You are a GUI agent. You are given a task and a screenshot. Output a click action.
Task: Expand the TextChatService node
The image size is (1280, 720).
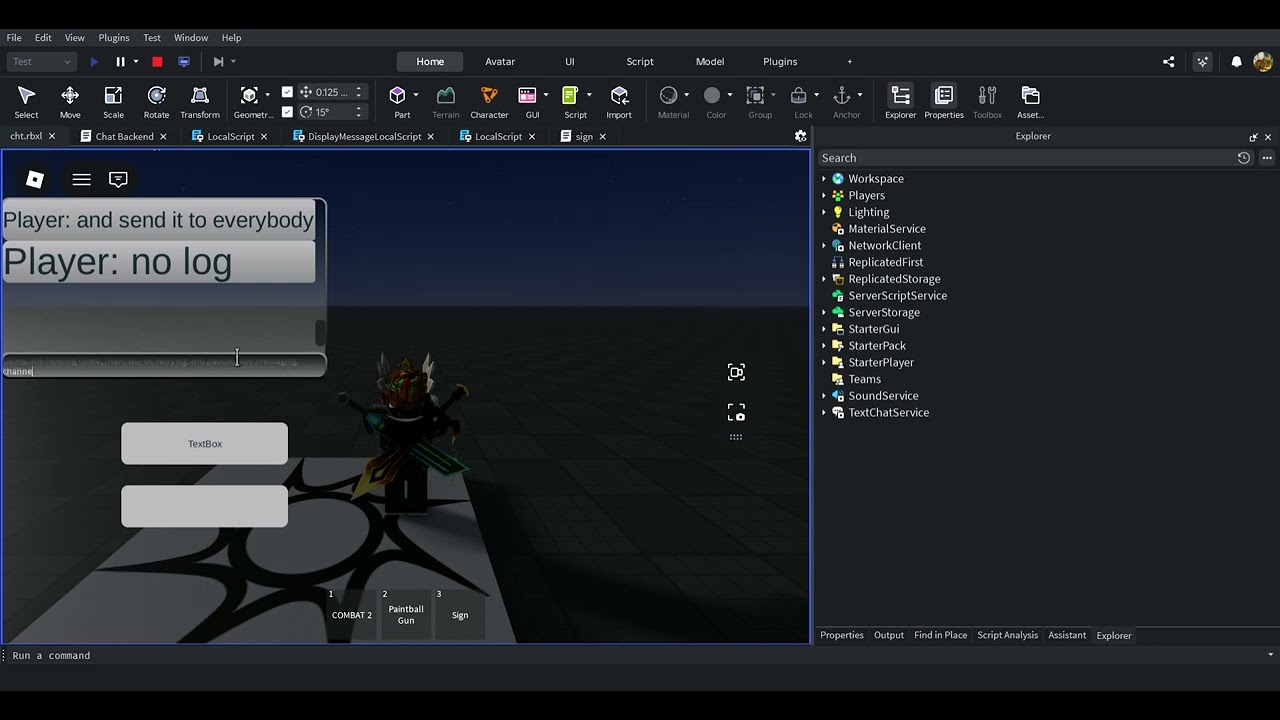(824, 412)
